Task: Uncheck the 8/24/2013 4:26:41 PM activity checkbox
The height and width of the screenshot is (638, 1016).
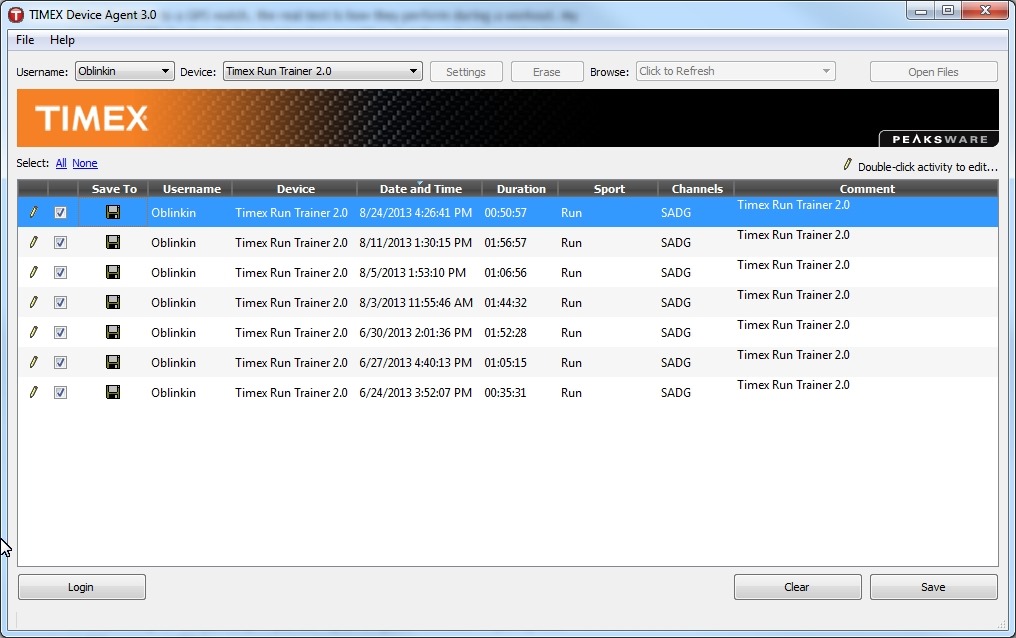Action: point(60,212)
